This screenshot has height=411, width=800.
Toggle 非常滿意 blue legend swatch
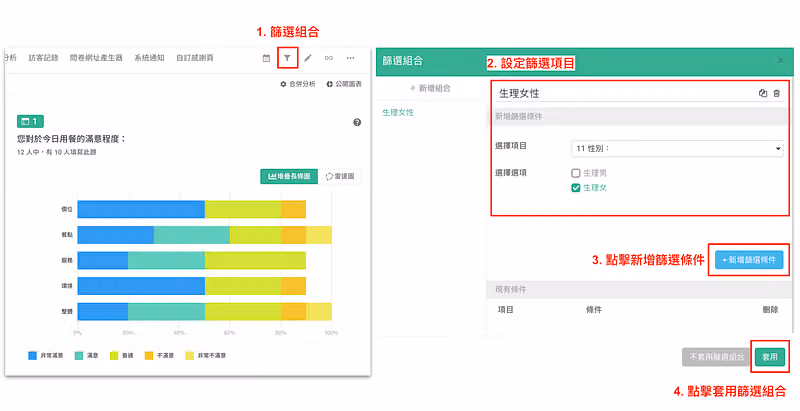(x=33, y=355)
